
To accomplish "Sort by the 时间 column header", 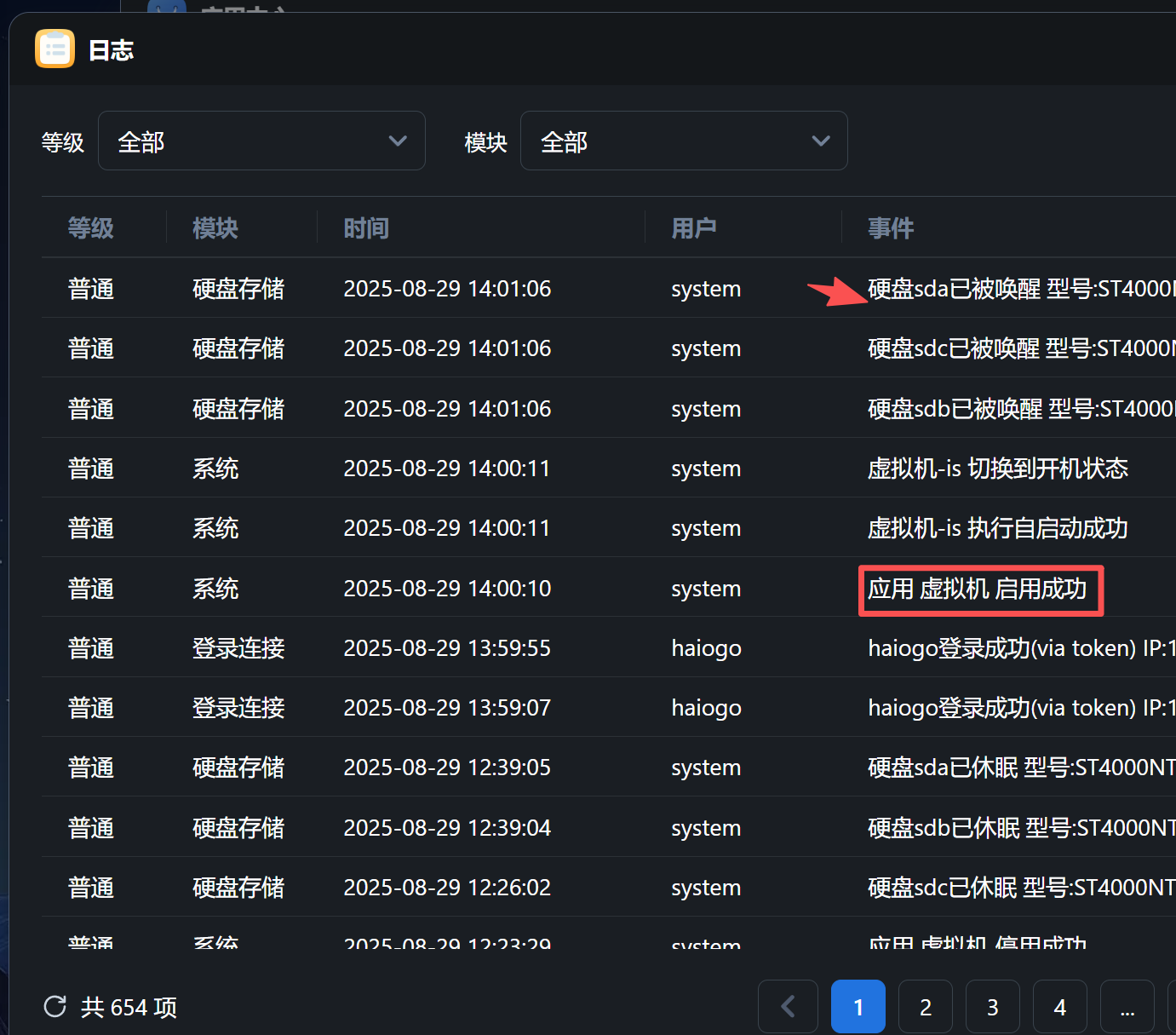I will click(x=366, y=228).
